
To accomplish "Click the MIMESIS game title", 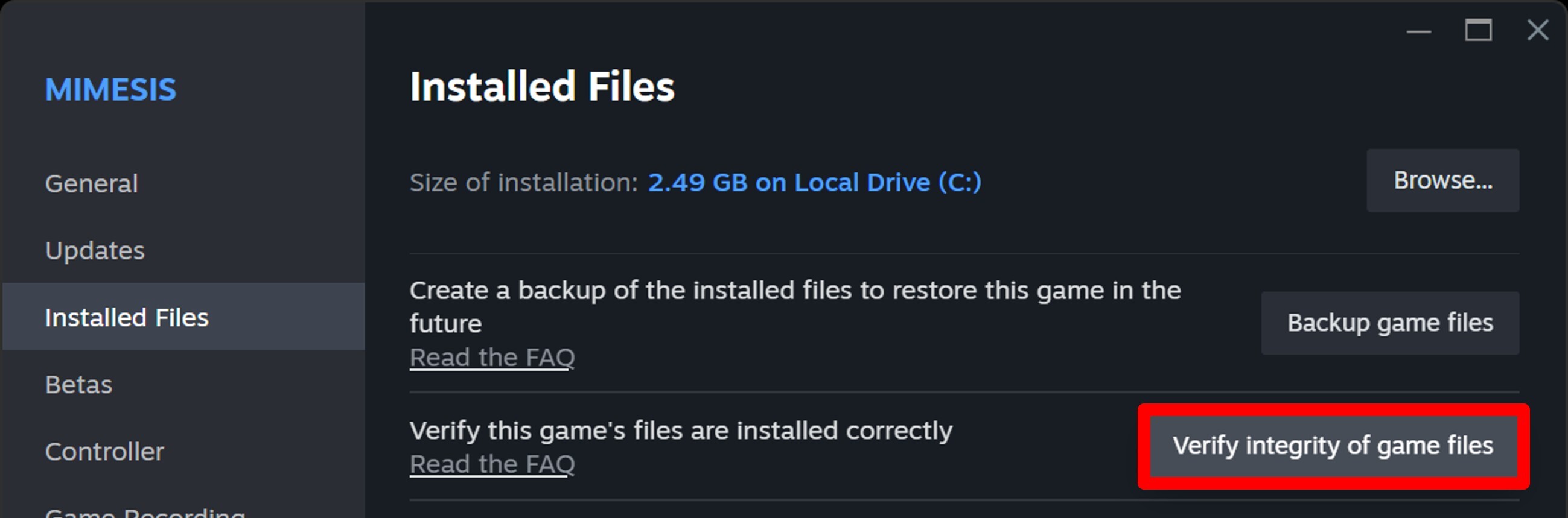I will 111,90.
